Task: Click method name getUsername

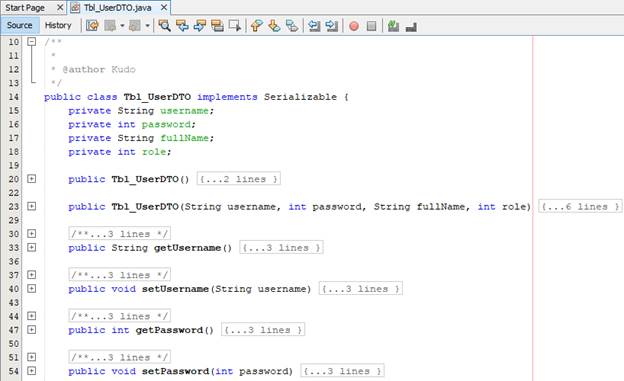Action: pyautogui.click(x=187, y=248)
